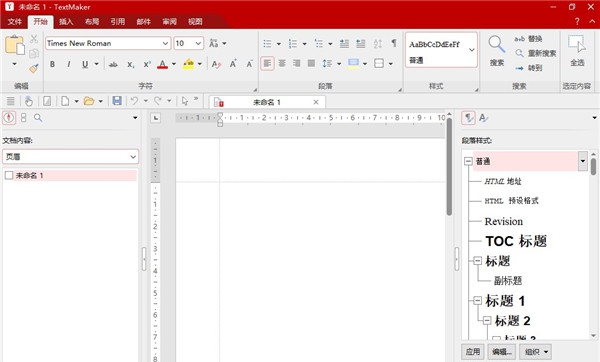The width and height of the screenshot is (600, 362).
Task: Apply the red font color
Action: [162, 64]
